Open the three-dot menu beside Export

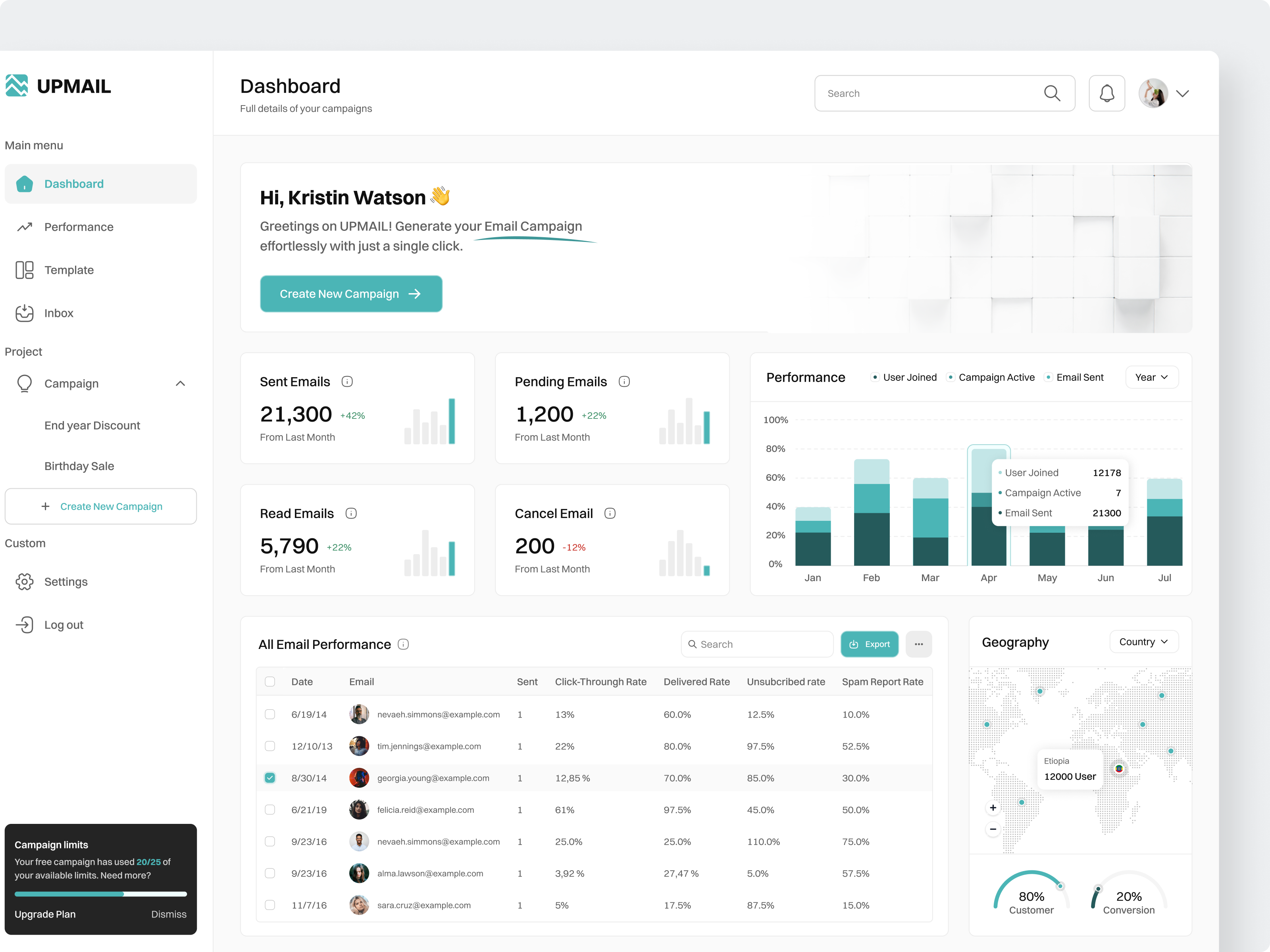(x=919, y=644)
